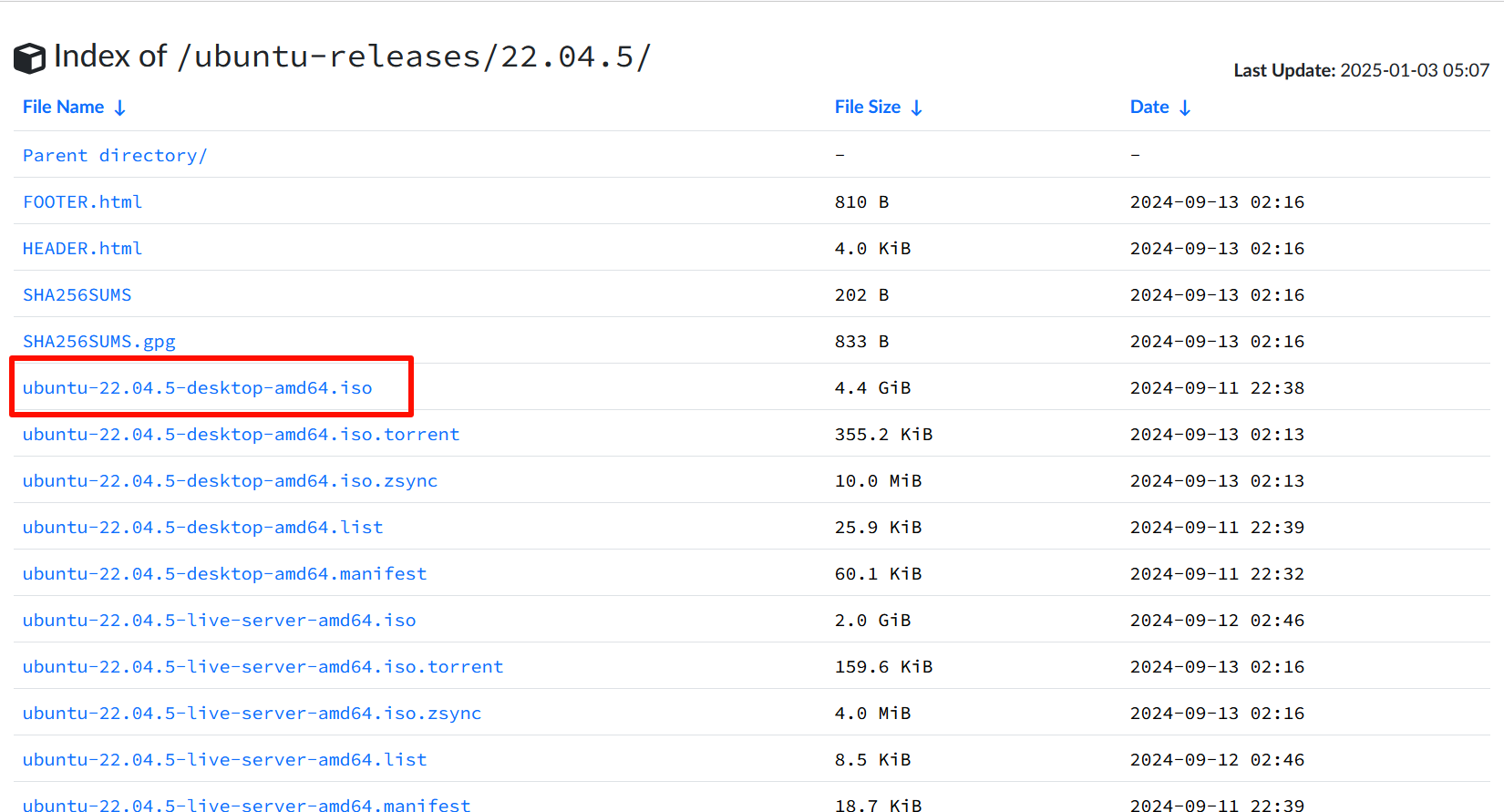Open the live-server-amd64.iso.zsync file
1504x812 pixels.
point(252,713)
